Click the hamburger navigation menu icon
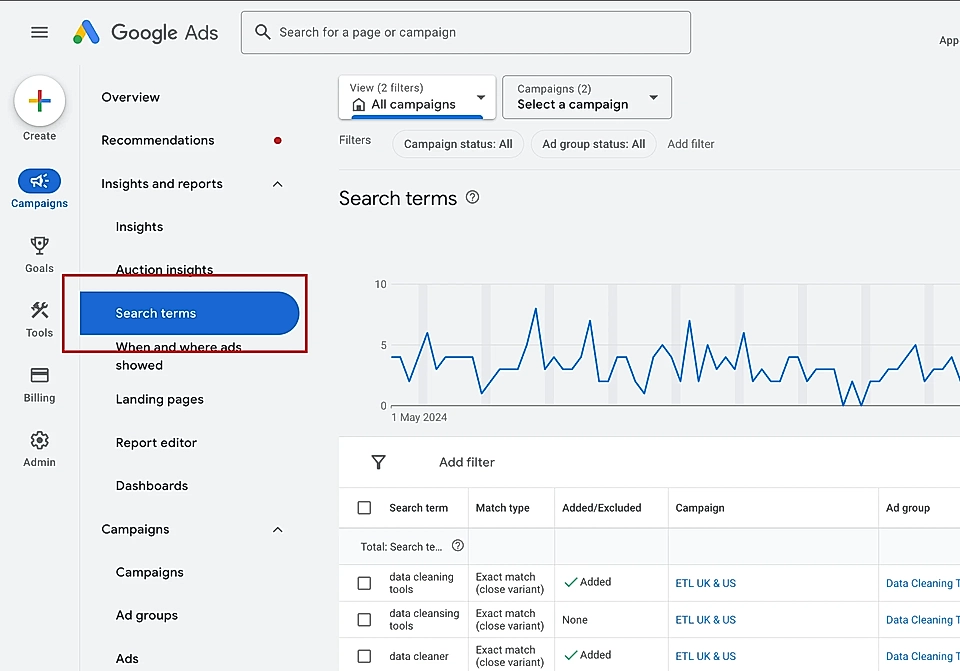 tap(39, 32)
